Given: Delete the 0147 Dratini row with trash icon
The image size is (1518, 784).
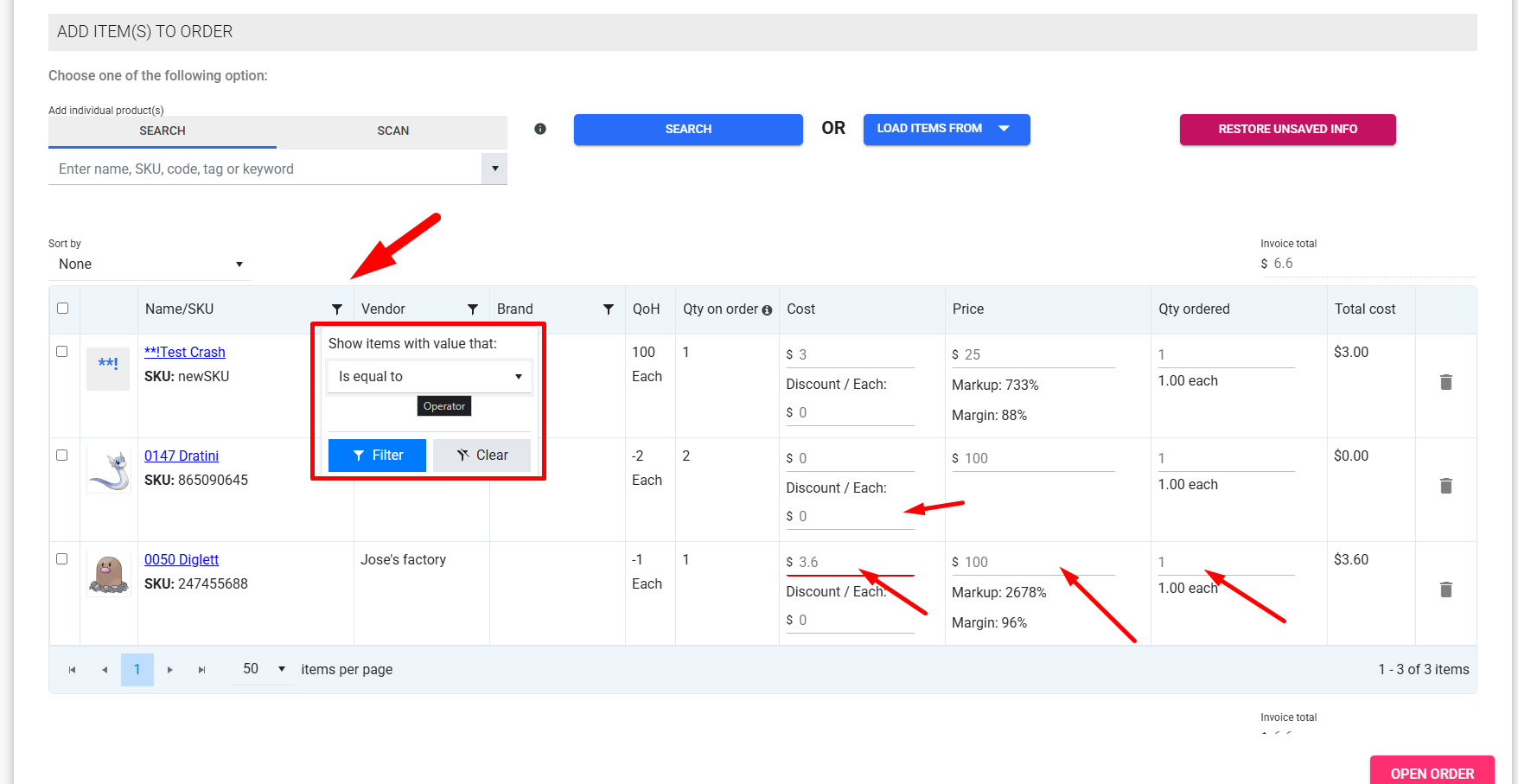Looking at the screenshot, I should [x=1445, y=486].
